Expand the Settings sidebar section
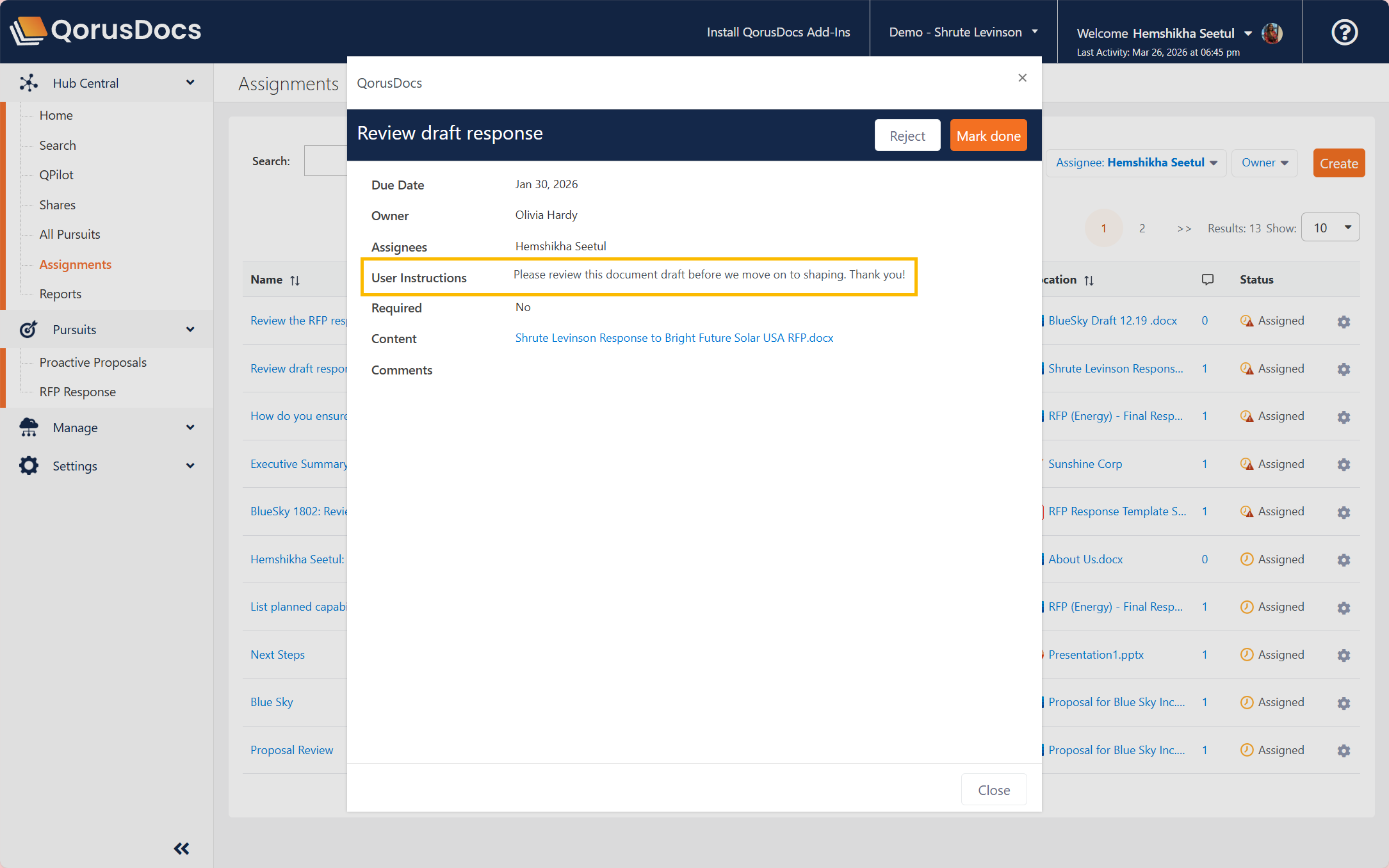This screenshot has height=868, width=1389. point(190,466)
